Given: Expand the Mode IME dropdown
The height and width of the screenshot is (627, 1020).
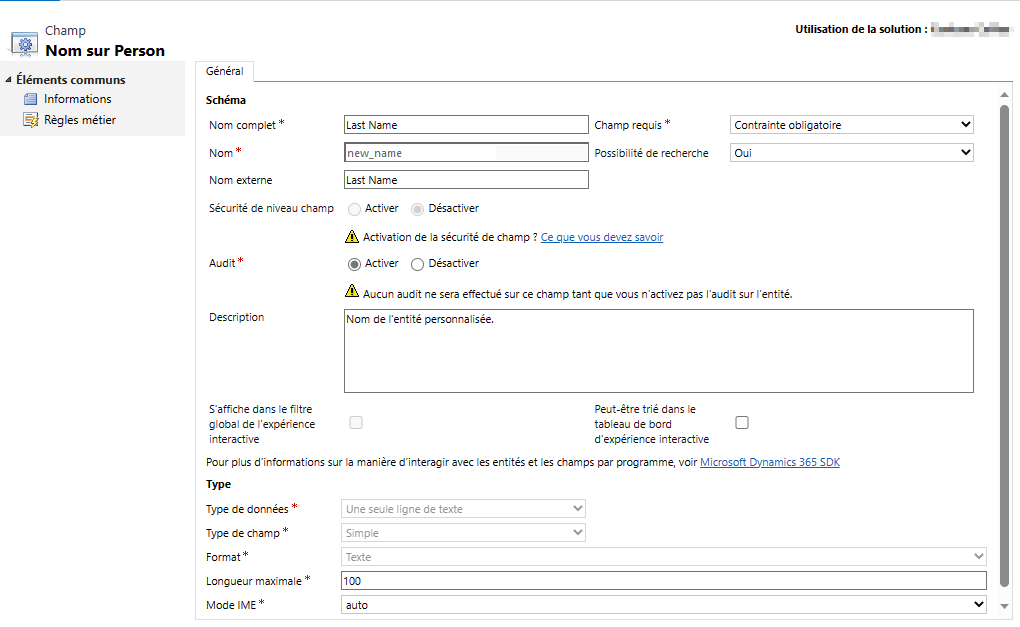Looking at the screenshot, I should click(x=664, y=605).
